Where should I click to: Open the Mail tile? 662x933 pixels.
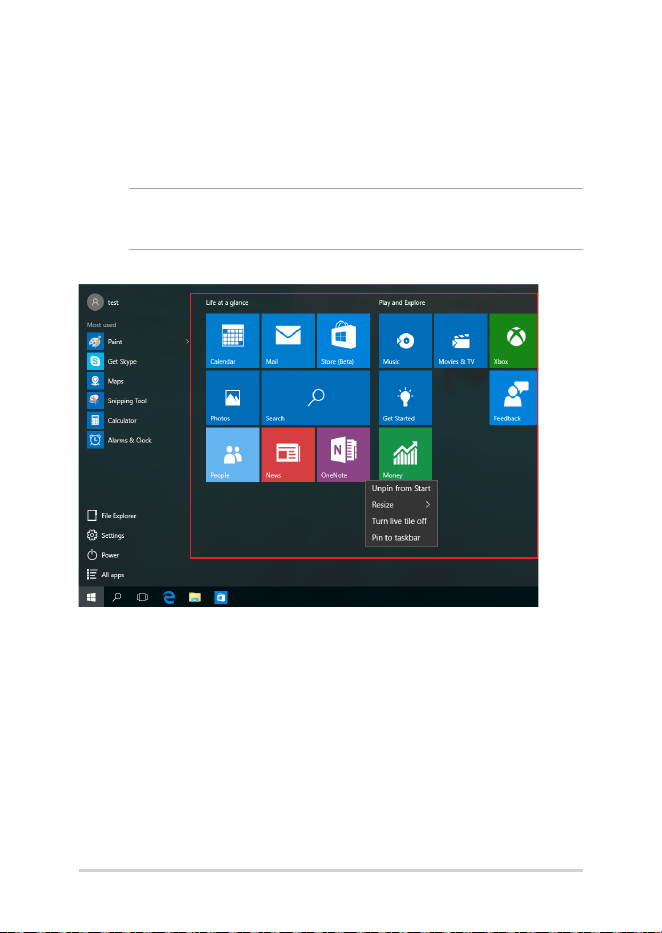tap(288, 341)
